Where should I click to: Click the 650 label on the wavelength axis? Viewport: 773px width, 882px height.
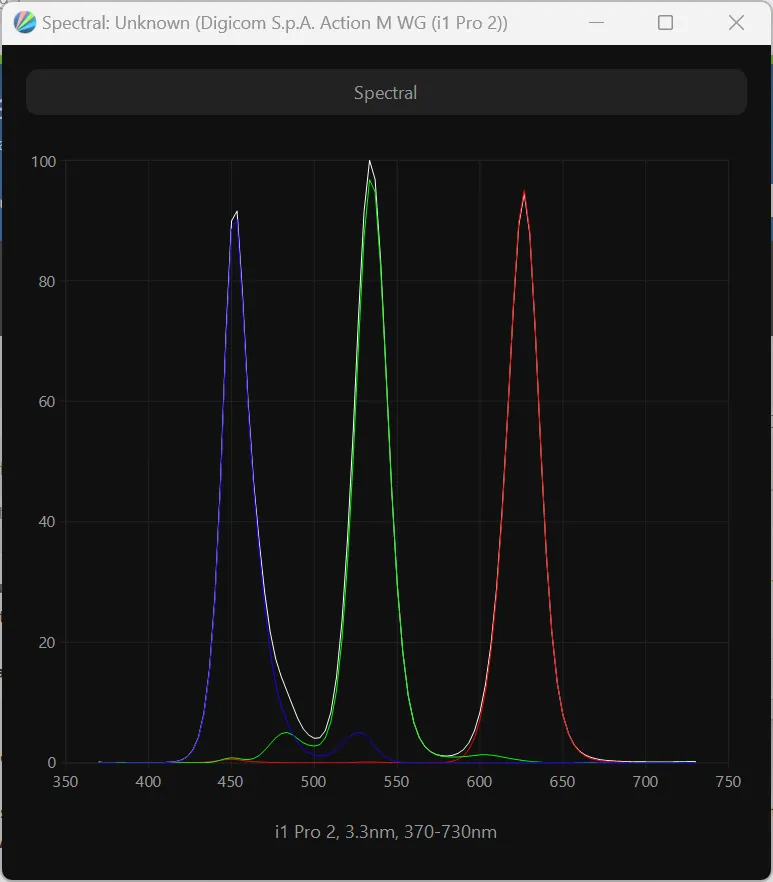562,782
